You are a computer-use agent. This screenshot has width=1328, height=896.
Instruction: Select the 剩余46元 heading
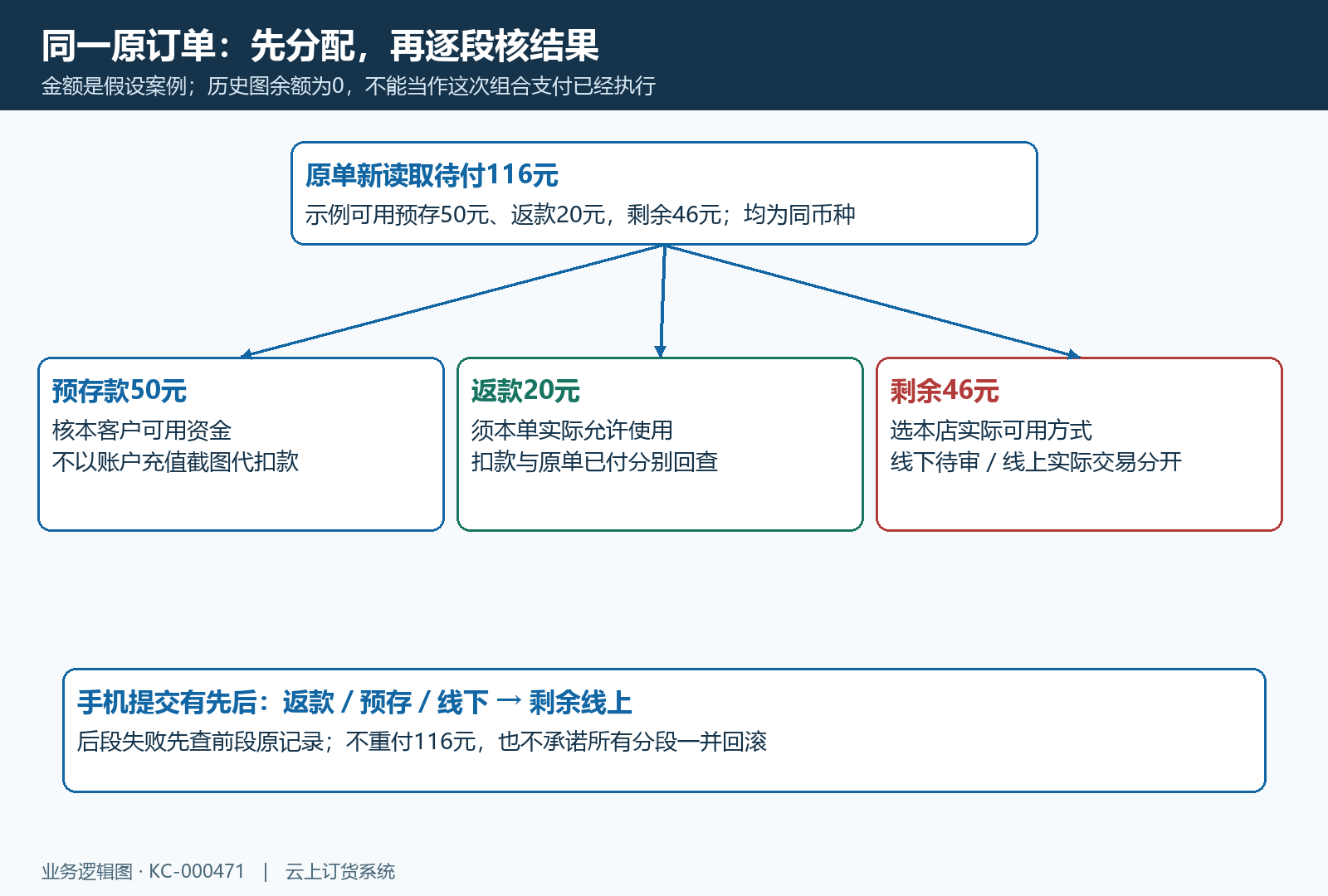(945, 391)
